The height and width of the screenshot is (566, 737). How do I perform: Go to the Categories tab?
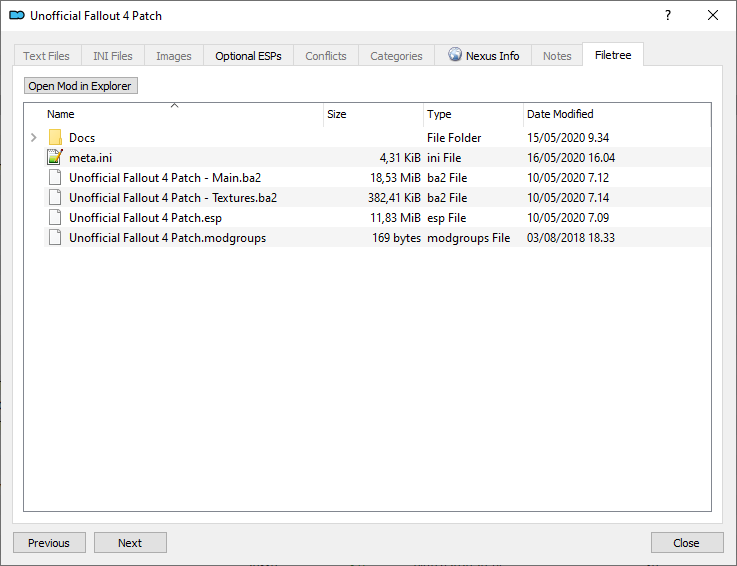[x=396, y=56]
